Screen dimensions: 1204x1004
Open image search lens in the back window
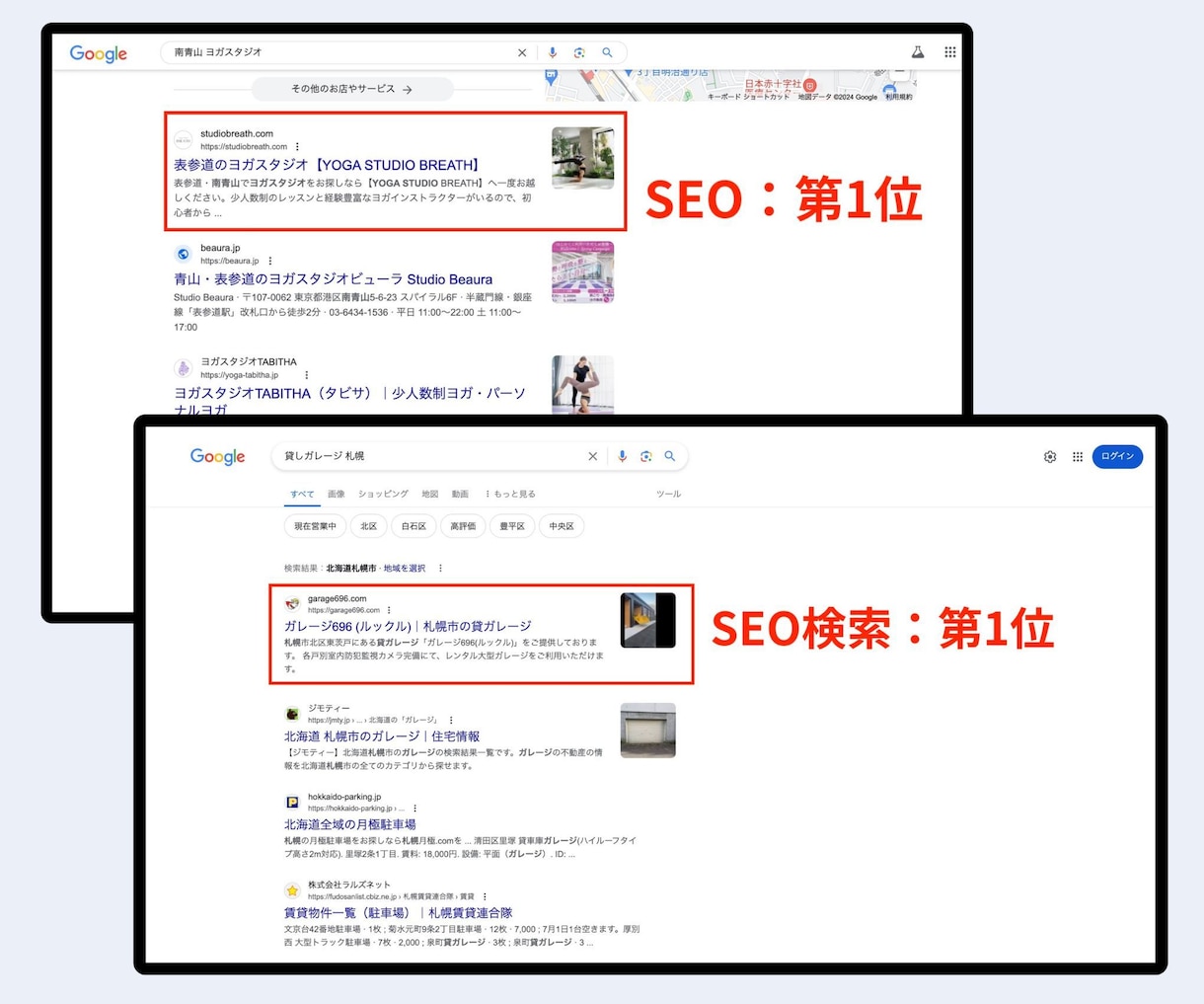pyautogui.click(x=579, y=52)
